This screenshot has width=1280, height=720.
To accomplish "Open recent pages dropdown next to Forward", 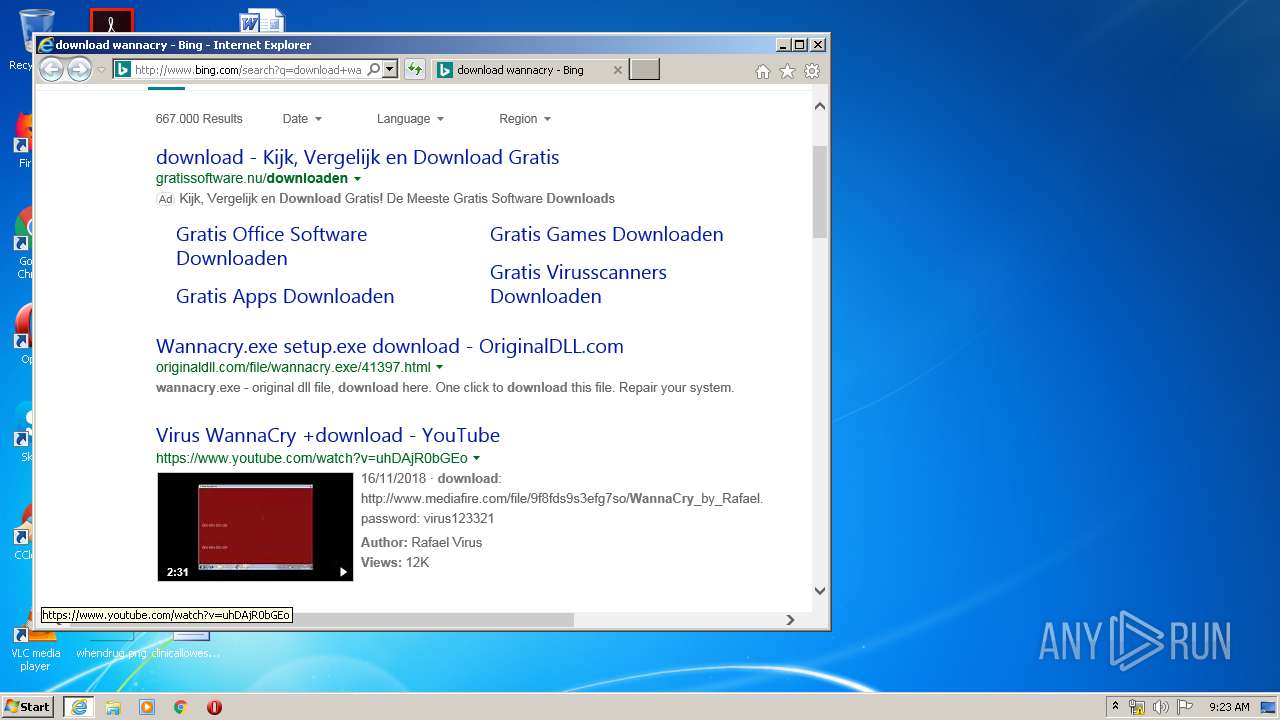I will [x=101, y=70].
